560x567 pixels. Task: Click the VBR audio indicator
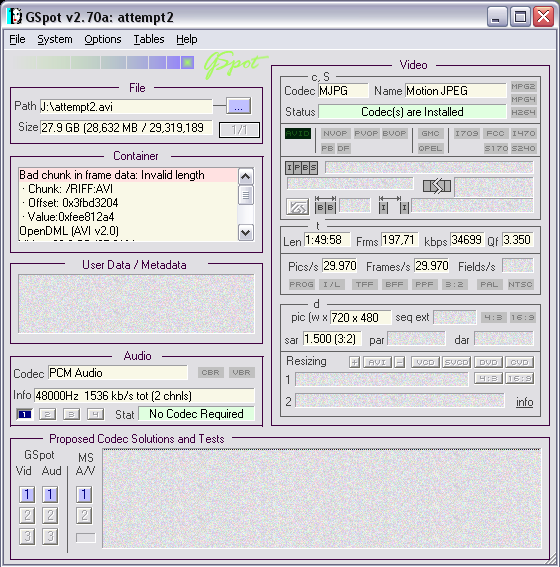(241, 373)
